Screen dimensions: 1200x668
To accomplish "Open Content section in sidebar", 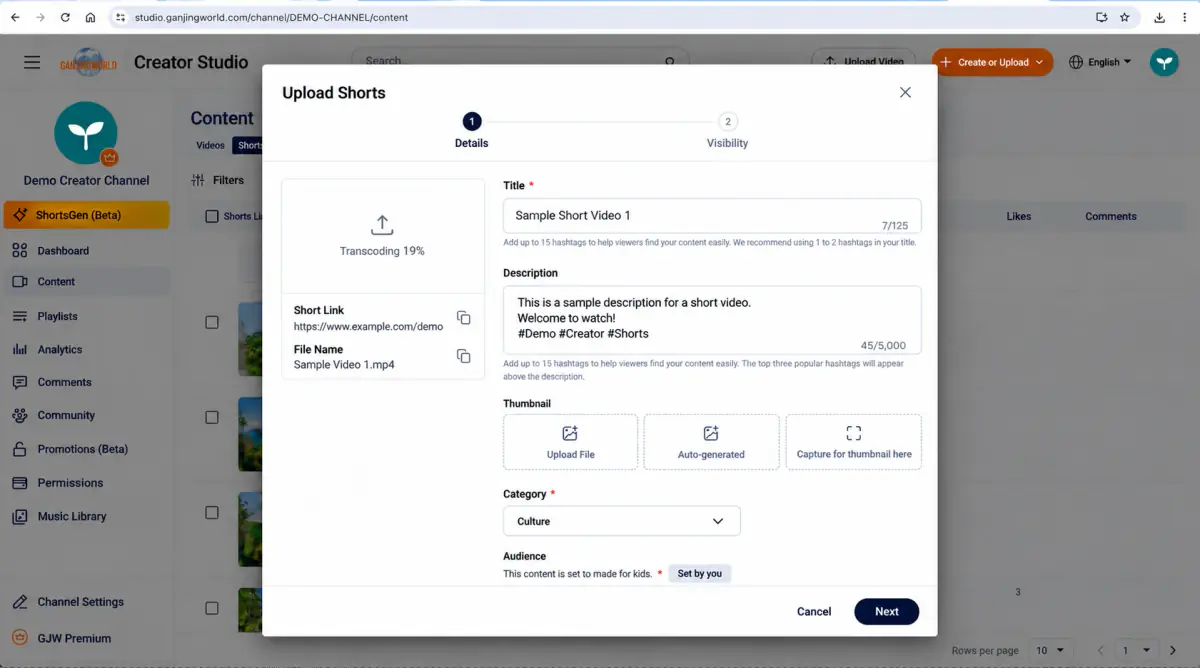I will pyautogui.click(x=86, y=282).
